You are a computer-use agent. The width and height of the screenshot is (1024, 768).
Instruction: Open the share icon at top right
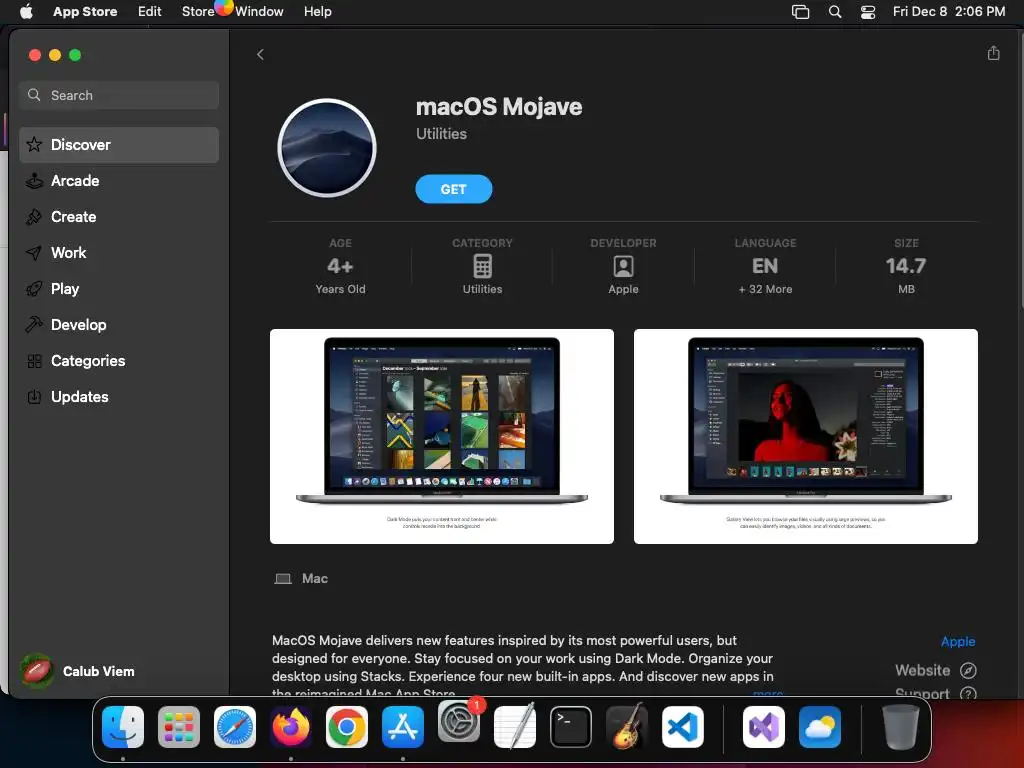click(x=993, y=53)
